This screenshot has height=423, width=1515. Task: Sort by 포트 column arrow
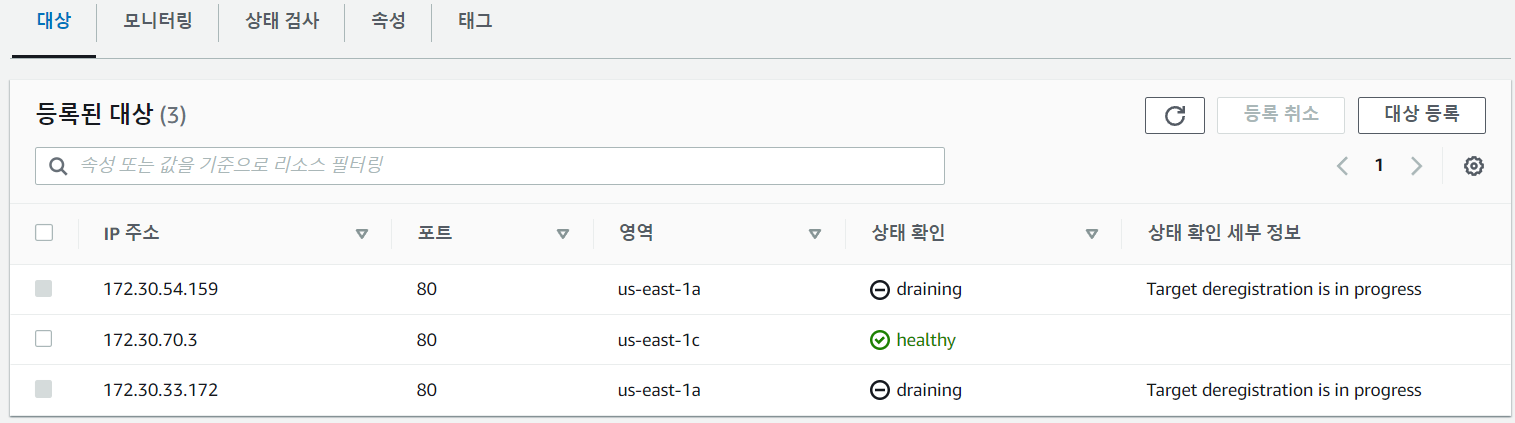point(563,234)
